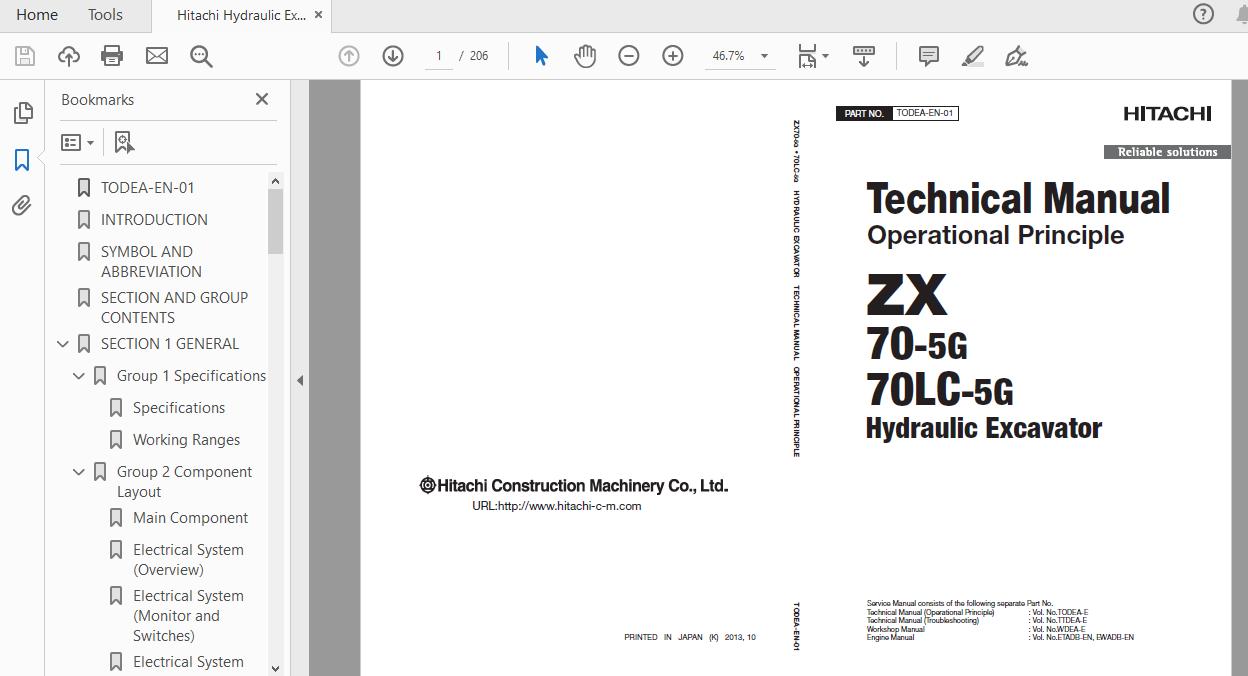Click bookmarks scrollbar down arrow
This screenshot has width=1248, height=676.
pos(276,668)
